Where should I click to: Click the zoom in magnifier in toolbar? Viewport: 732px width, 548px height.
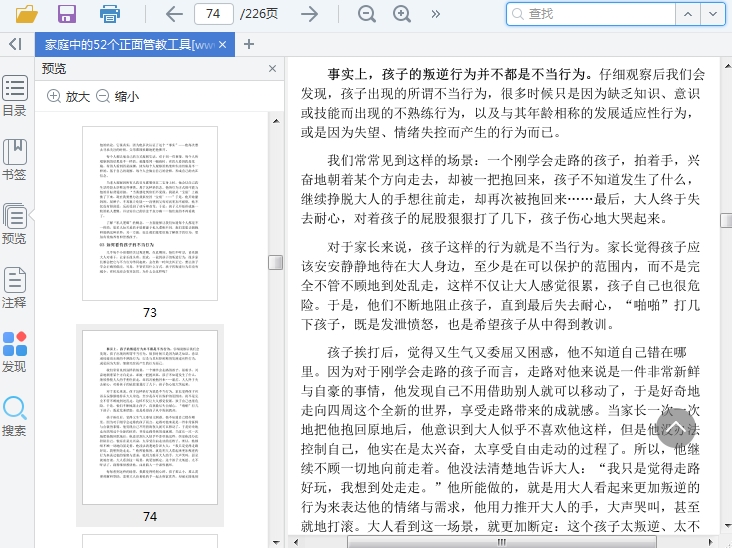[402, 14]
